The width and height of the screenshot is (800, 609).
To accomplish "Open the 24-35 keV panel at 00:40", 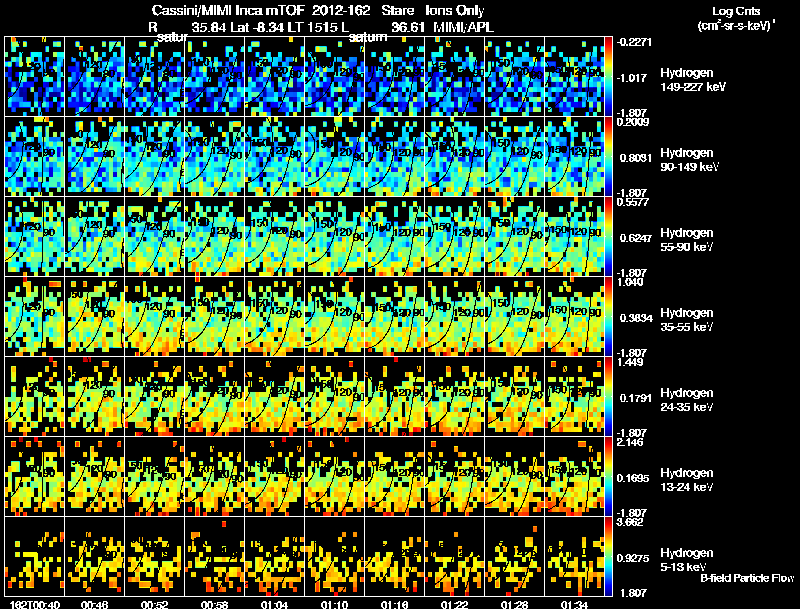I will pos(35,396).
